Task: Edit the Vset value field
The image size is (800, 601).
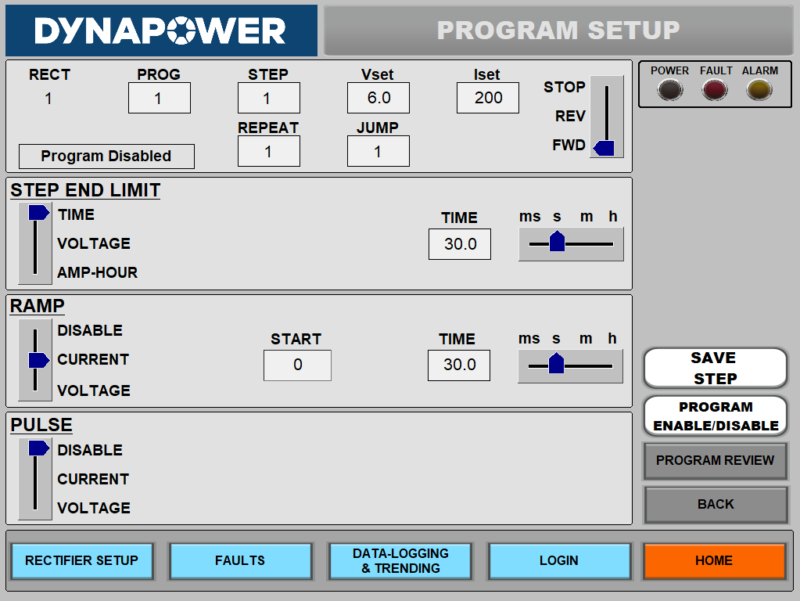Action: tap(380, 98)
